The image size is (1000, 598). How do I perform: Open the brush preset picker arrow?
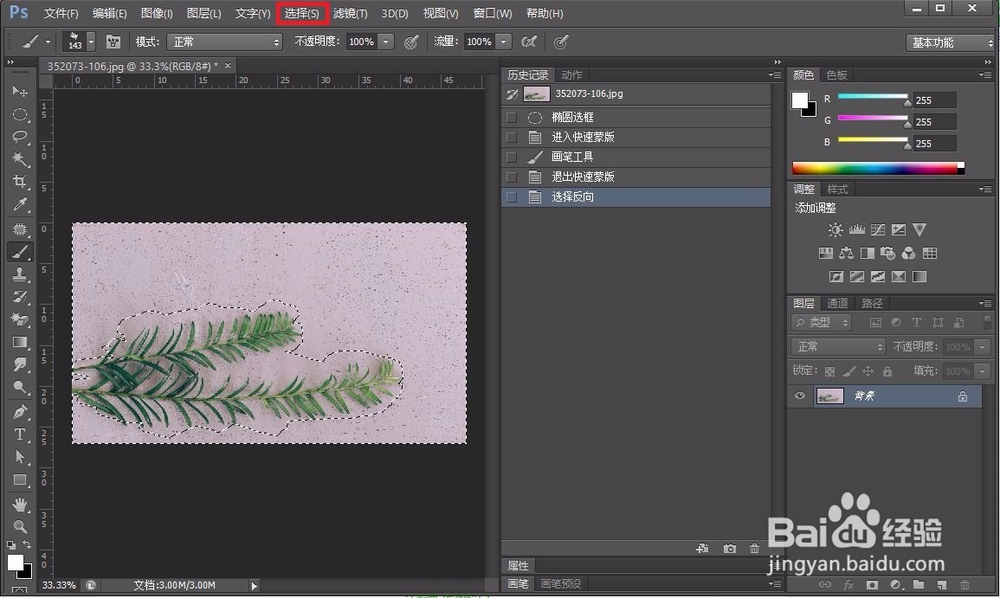coord(91,42)
